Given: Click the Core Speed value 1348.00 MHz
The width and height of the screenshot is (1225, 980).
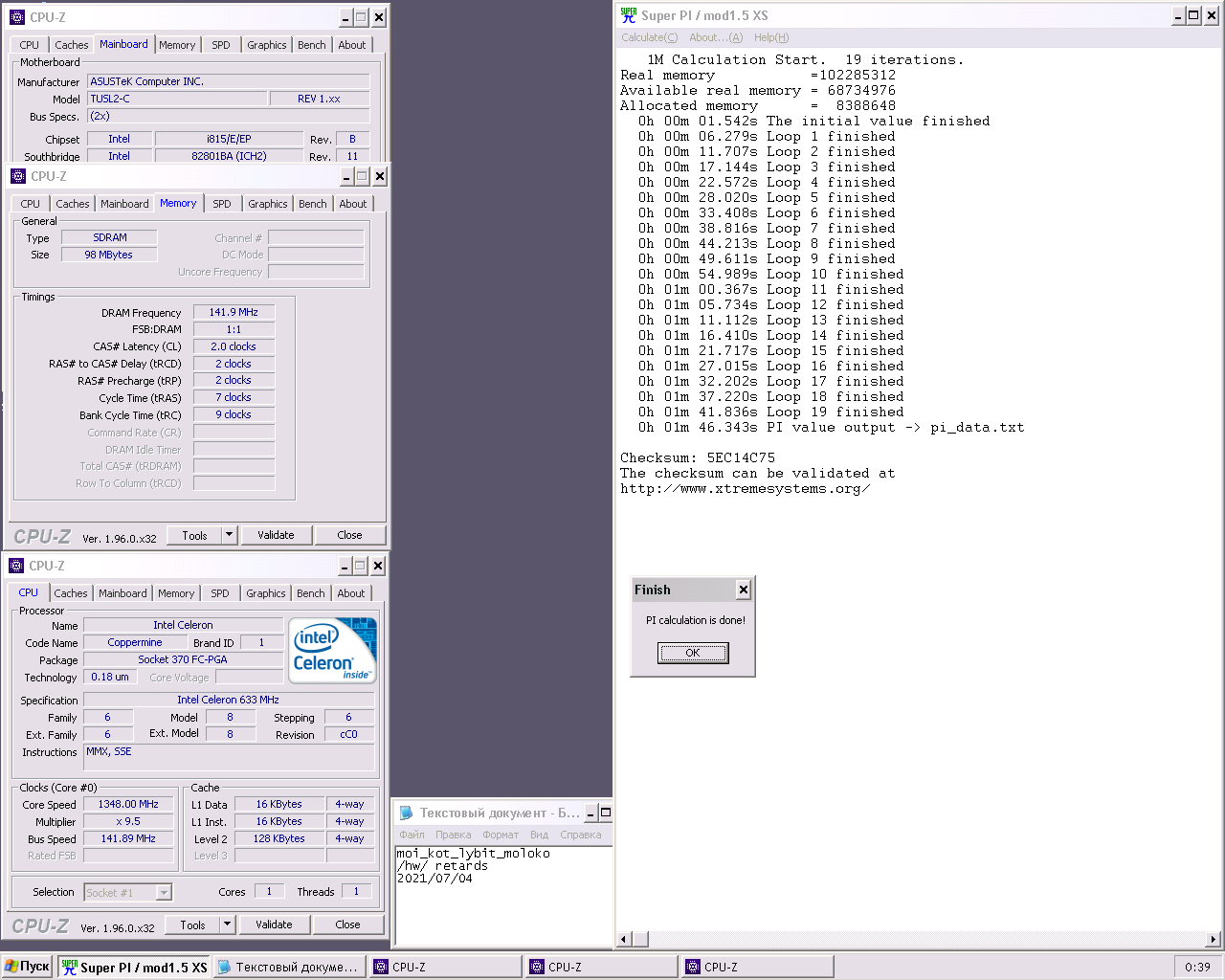Looking at the screenshot, I should pyautogui.click(x=128, y=804).
